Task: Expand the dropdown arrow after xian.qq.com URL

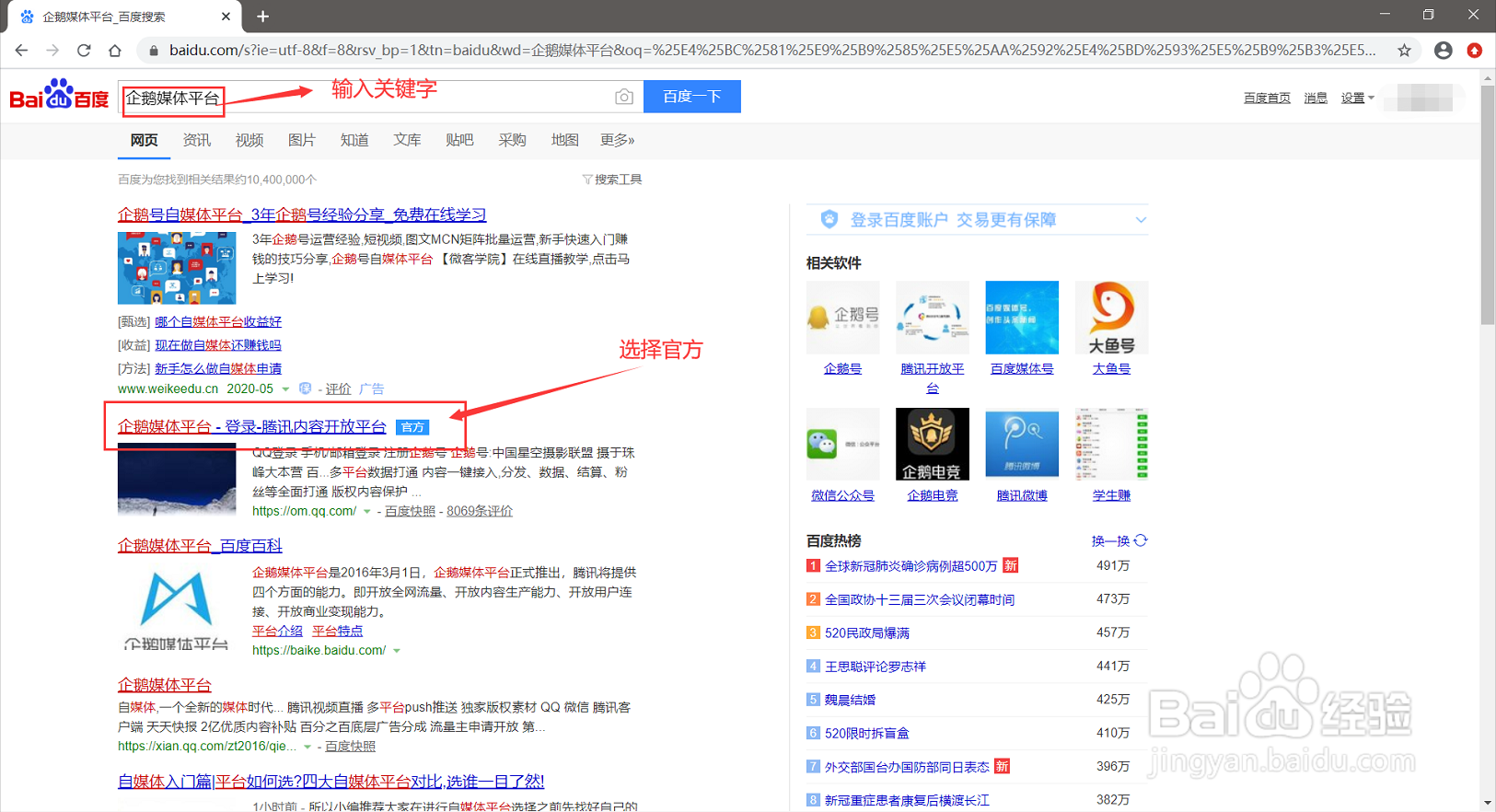Action: pos(307,747)
